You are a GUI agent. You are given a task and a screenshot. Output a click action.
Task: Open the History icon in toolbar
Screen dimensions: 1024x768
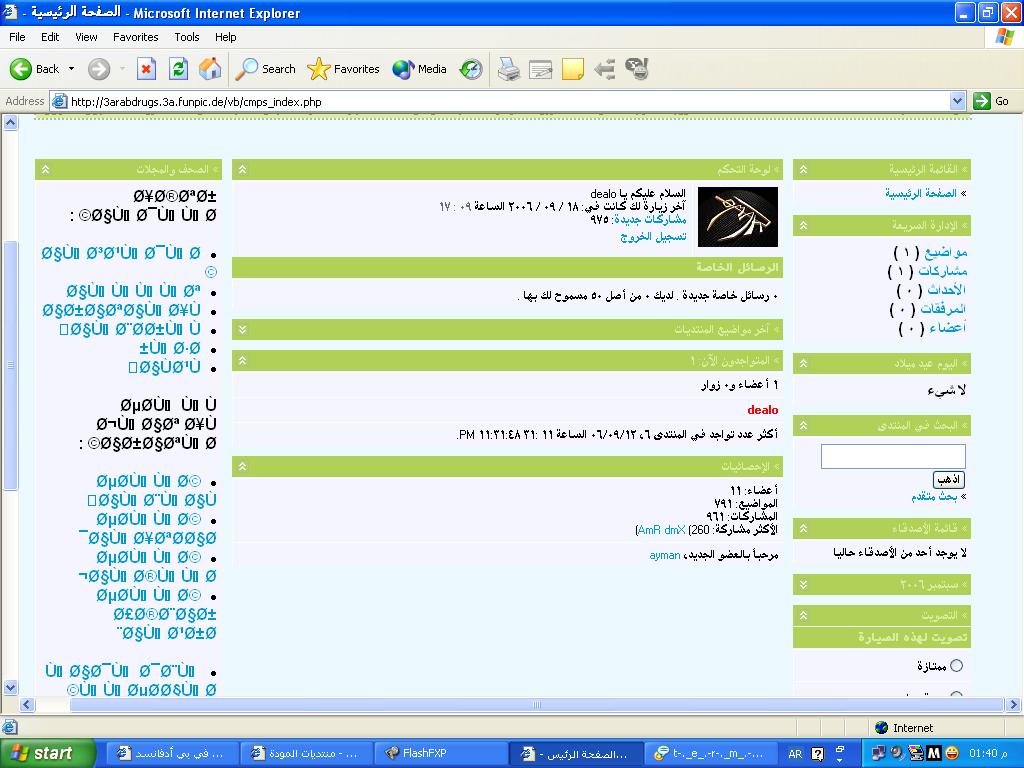click(x=471, y=69)
